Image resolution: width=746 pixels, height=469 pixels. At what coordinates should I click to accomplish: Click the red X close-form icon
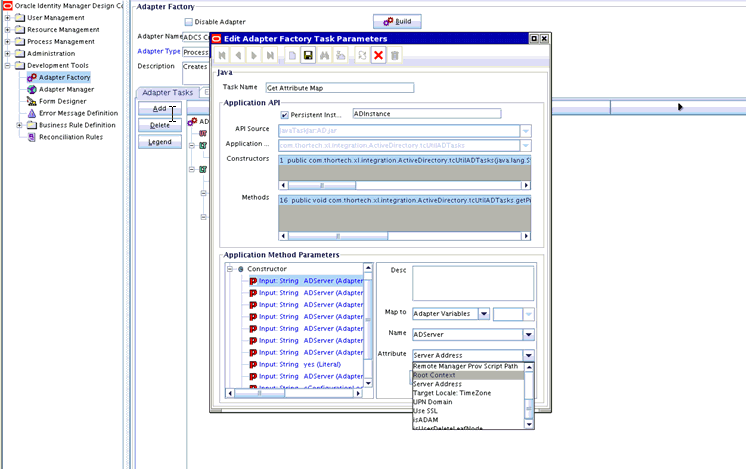pyautogui.click(x=378, y=56)
